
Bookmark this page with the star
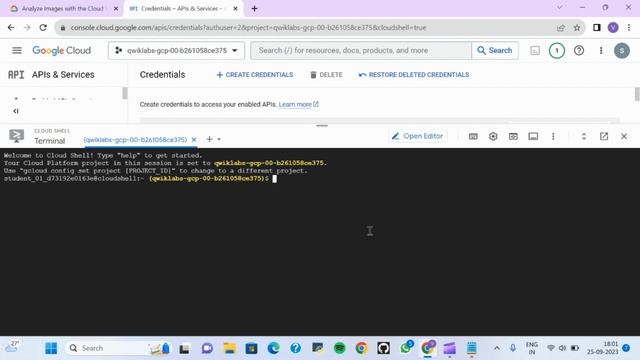577,28
